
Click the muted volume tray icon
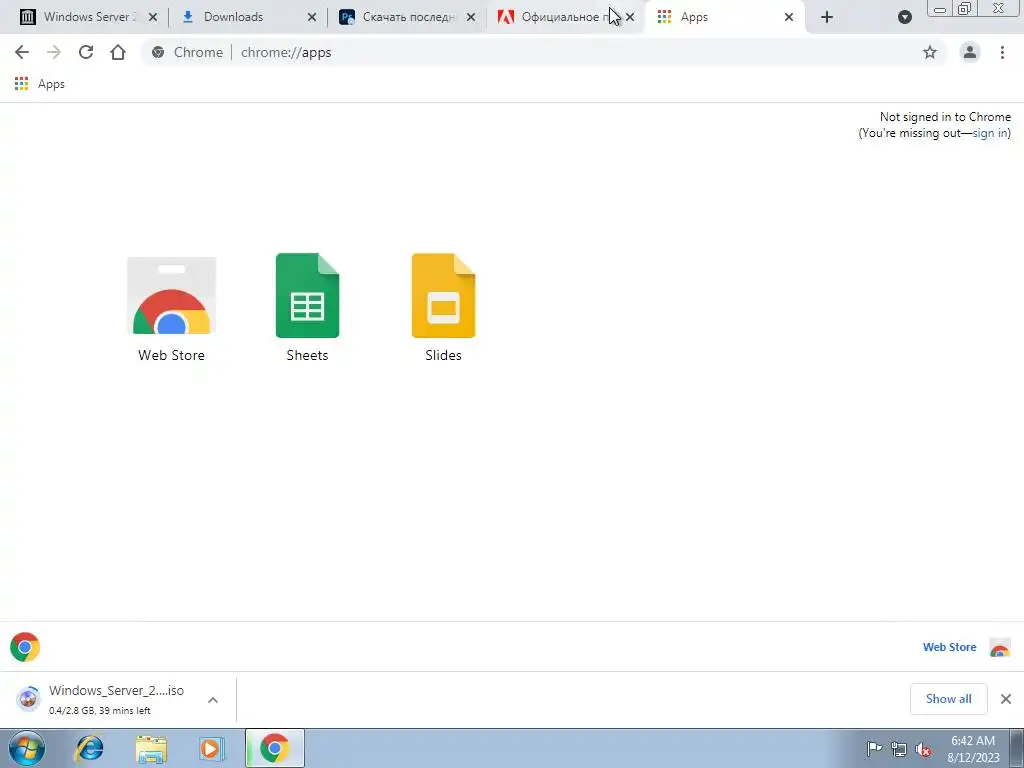click(923, 749)
